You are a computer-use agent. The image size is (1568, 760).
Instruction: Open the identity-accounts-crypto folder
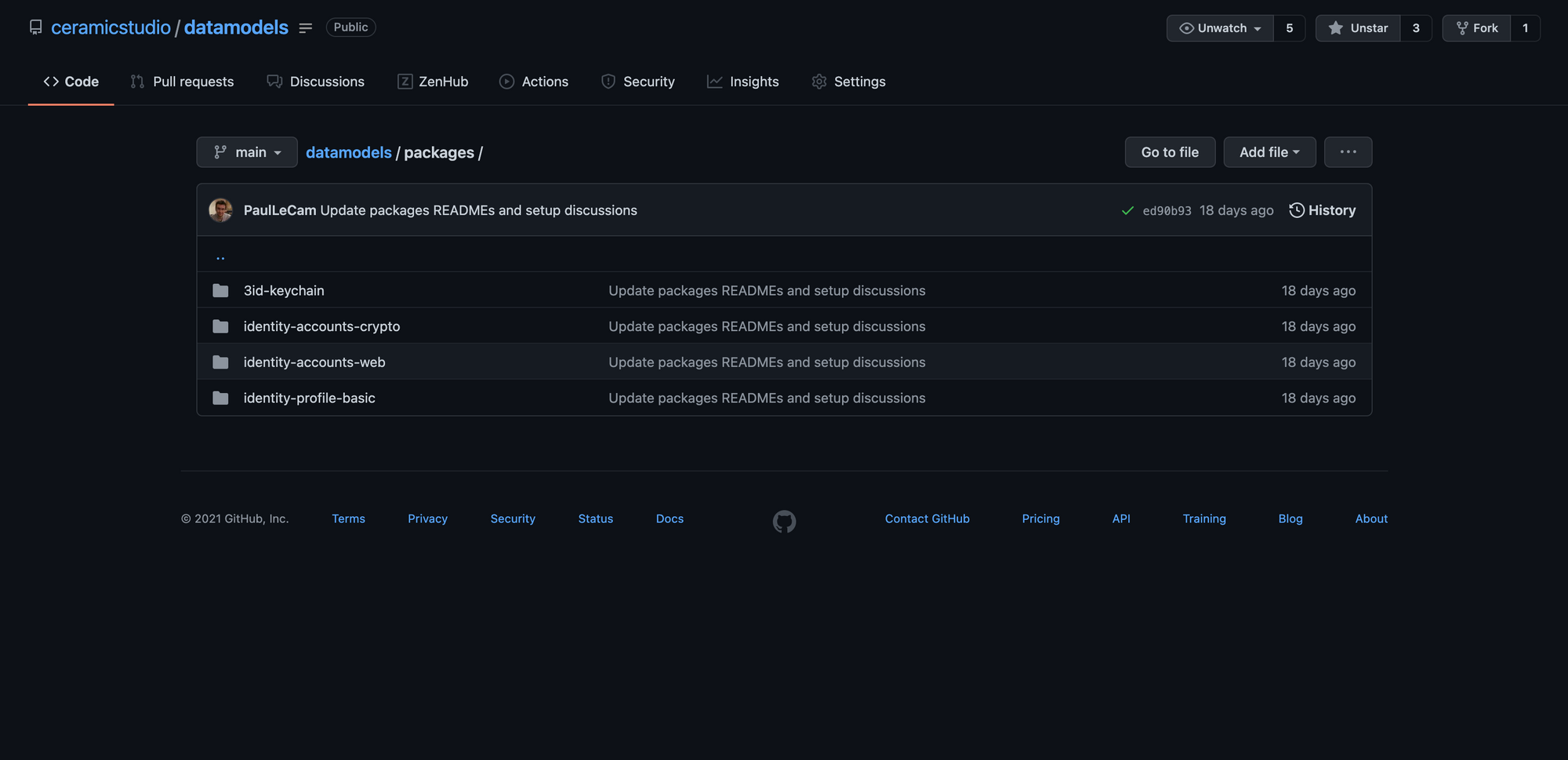[321, 326]
